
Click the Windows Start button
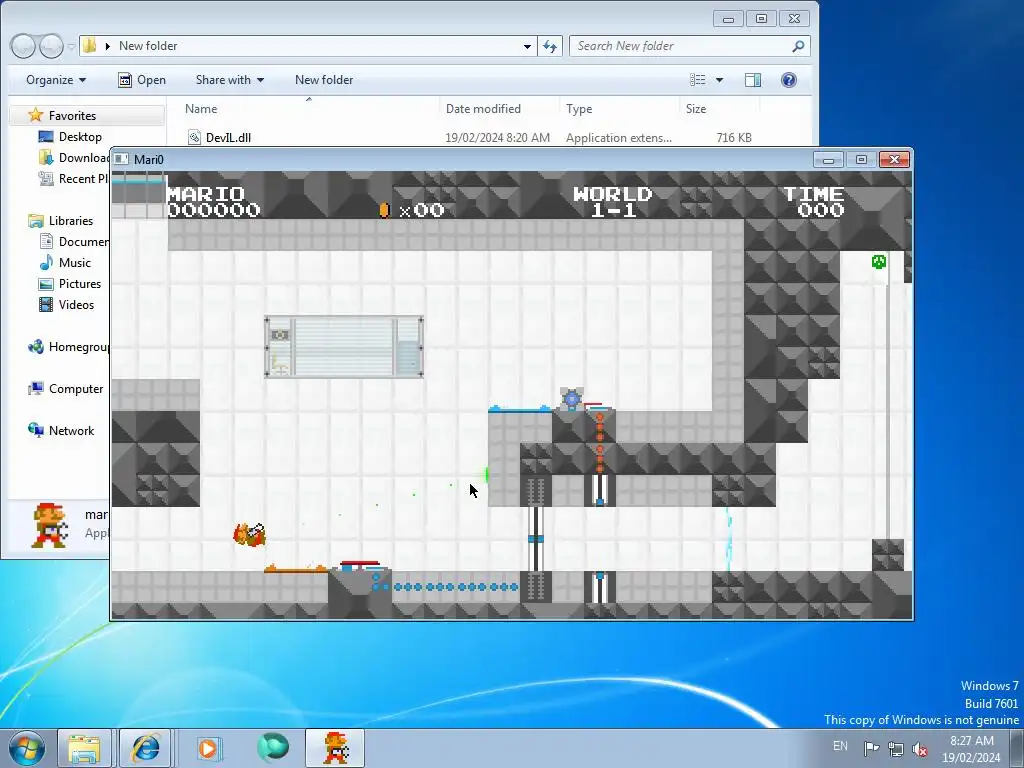tap(27, 748)
